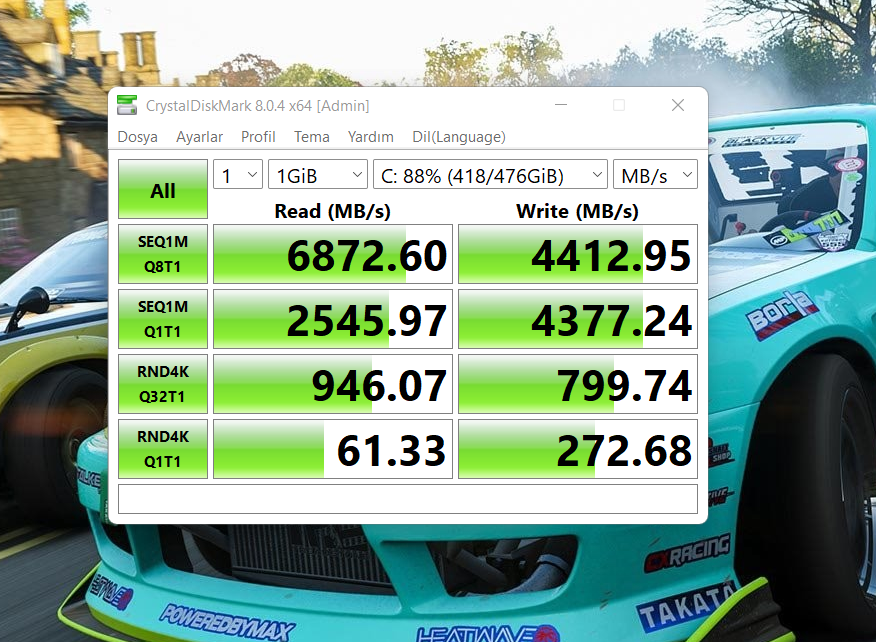Open the Profil menu

[x=258, y=137]
